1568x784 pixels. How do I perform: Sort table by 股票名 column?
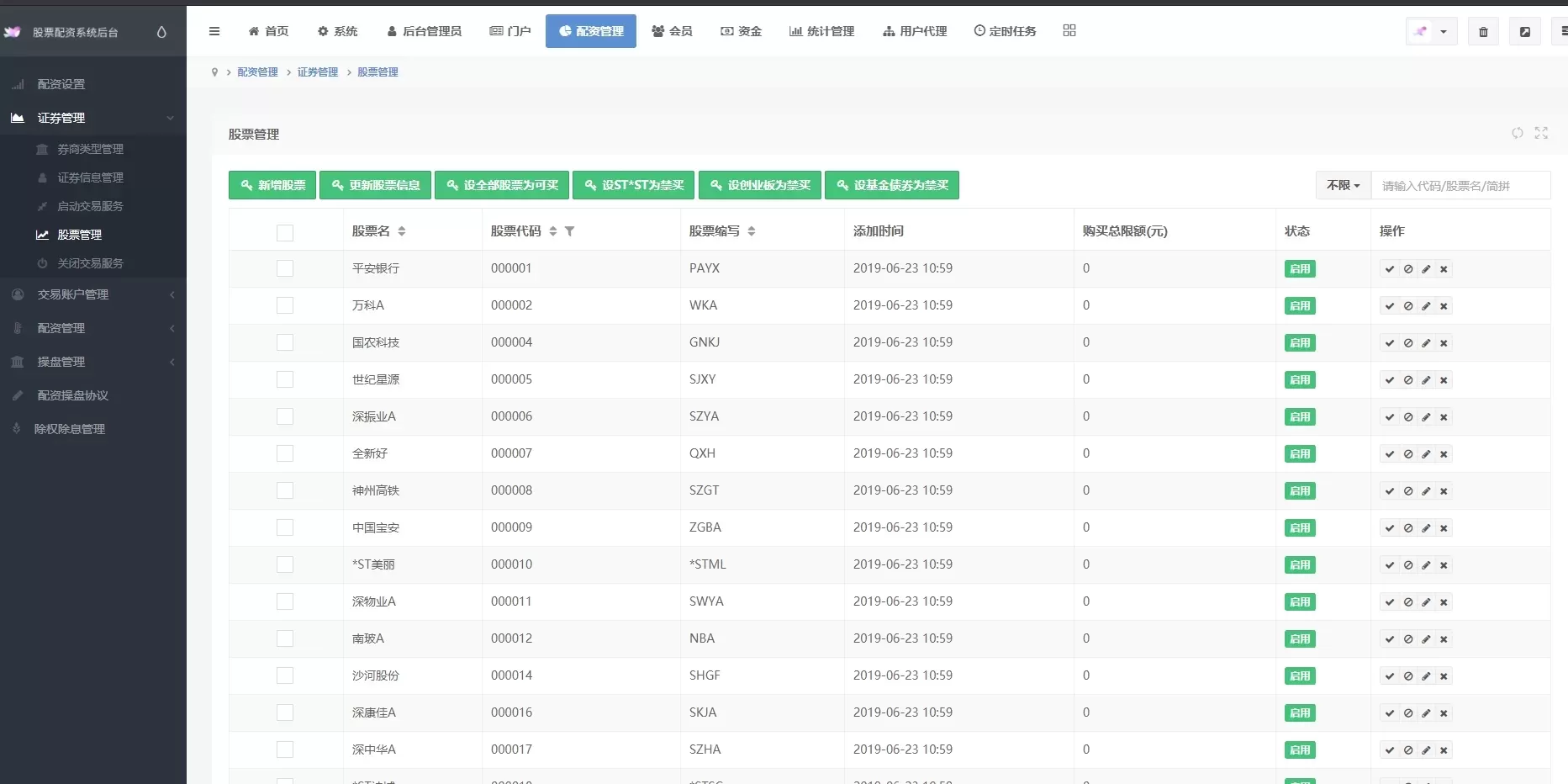tap(402, 231)
